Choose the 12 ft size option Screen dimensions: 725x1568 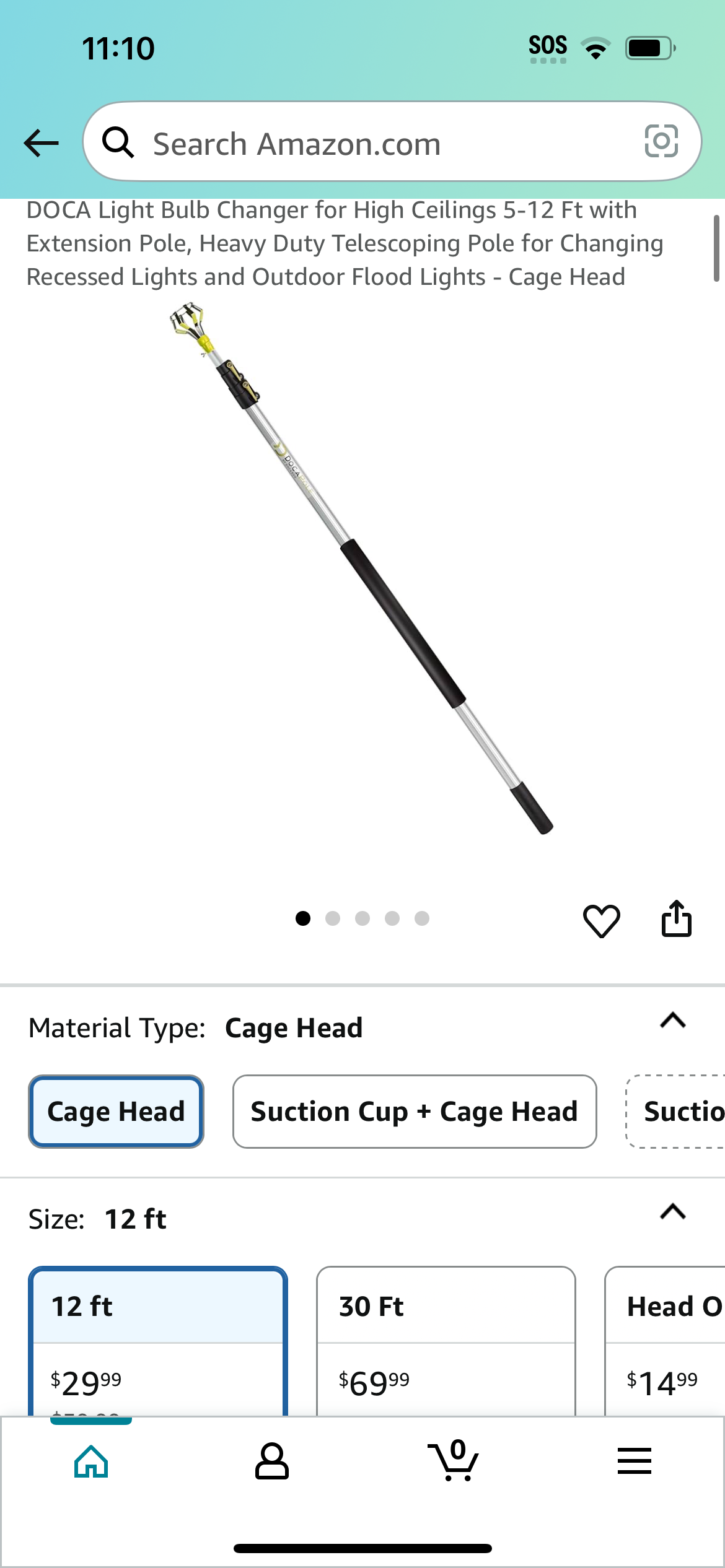[158, 1341]
